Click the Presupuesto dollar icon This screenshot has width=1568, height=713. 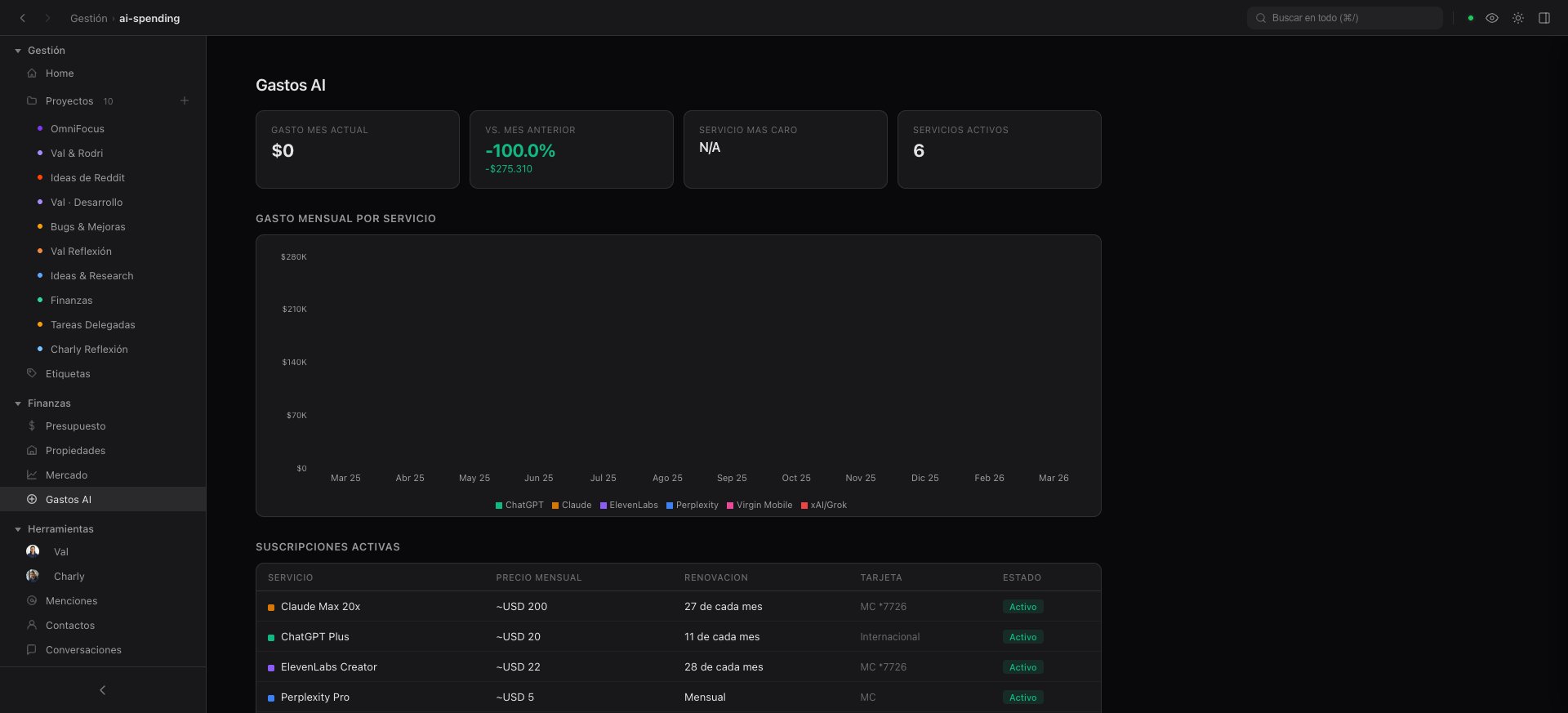(32, 426)
